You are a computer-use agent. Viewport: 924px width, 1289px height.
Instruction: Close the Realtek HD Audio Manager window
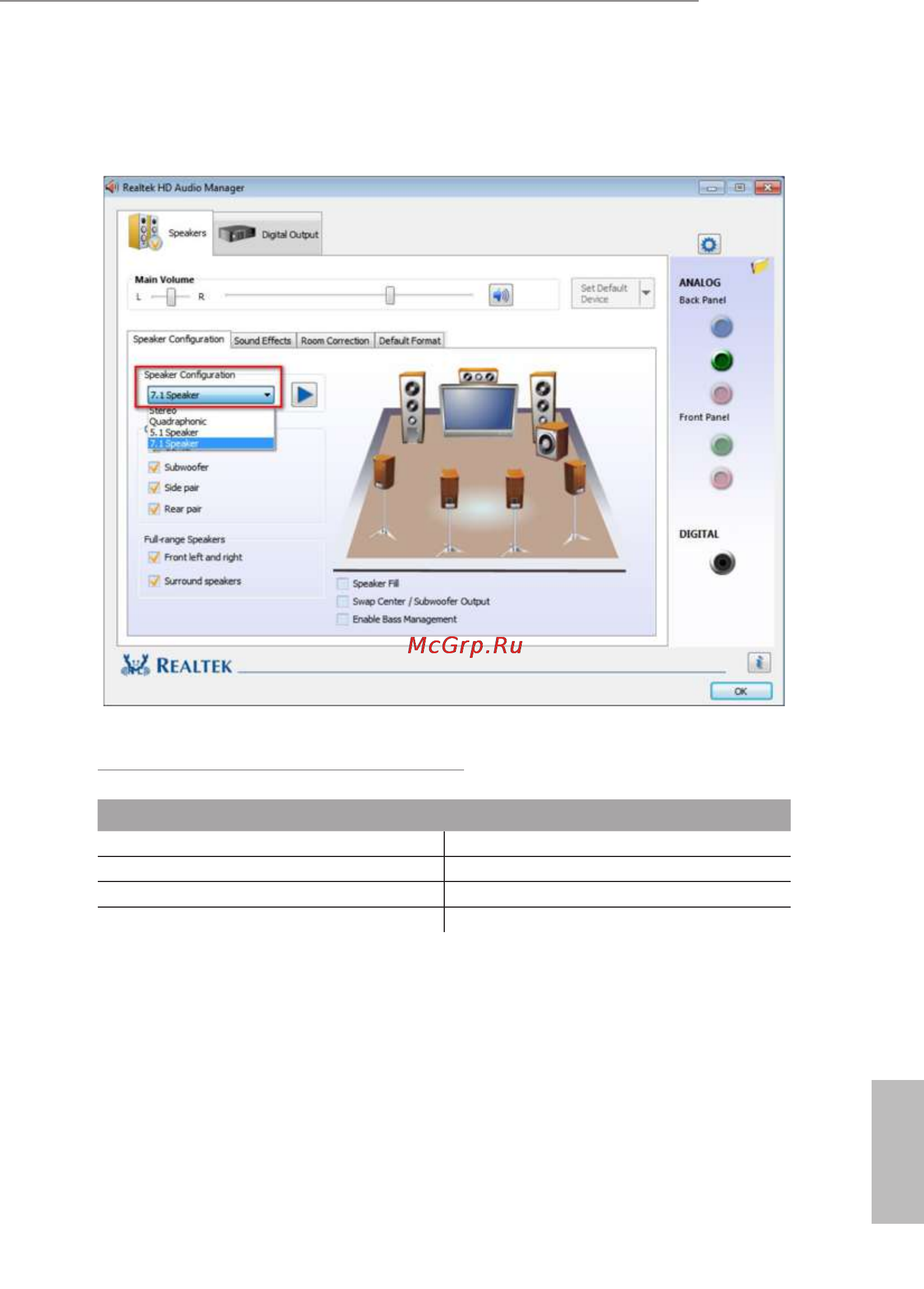[767, 187]
